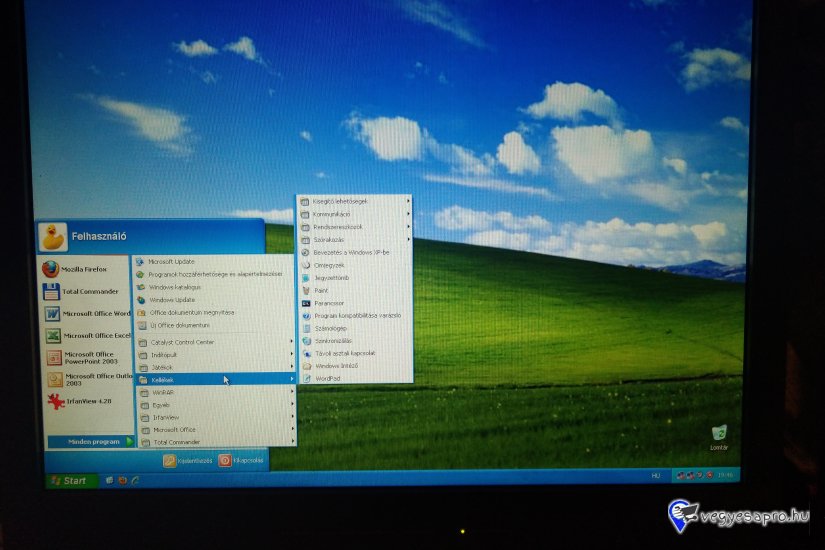Click the HU language indicator in taskbar
This screenshot has height=550, width=825.
(x=655, y=475)
